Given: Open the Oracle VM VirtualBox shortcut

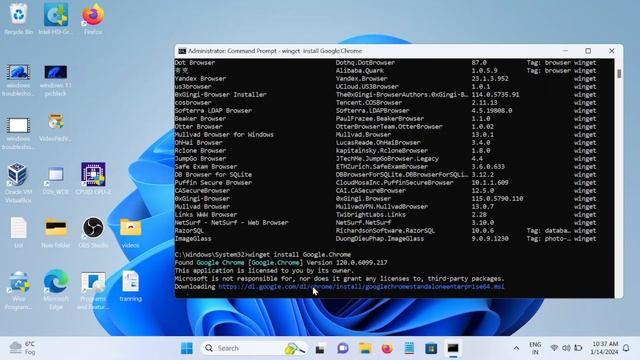Looking at the screenshot, I should [x=18, y=182].
